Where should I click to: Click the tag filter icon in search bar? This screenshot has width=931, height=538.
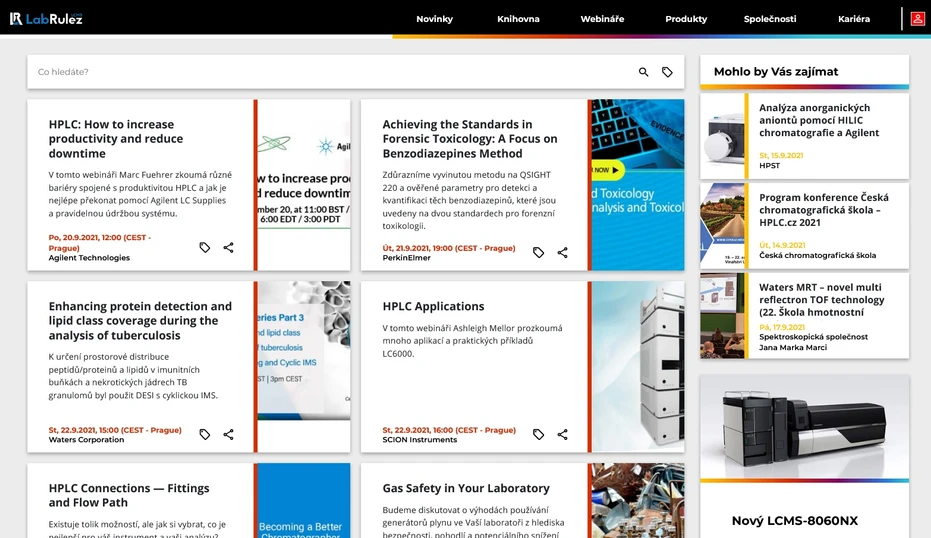click(667, 72)
